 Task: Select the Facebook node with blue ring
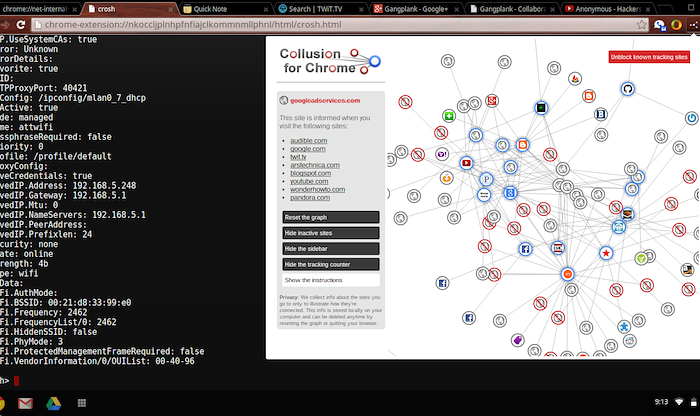[x=525, y=249]
